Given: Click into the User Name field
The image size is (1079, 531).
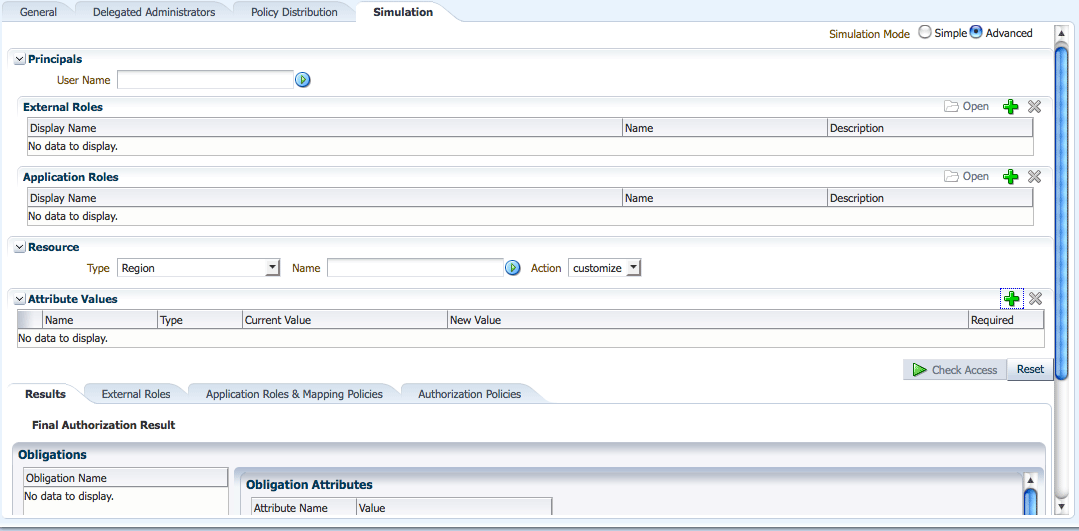Looking at the screenshot, I should pos(206,80).
